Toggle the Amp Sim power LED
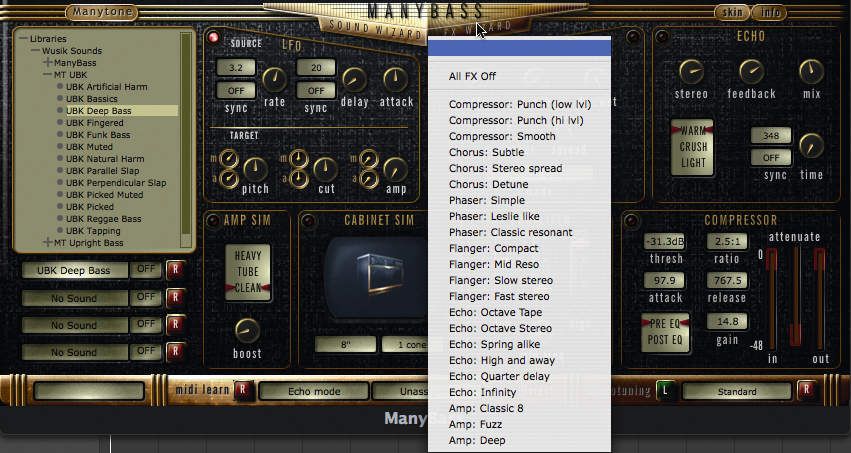The width and height of the screenshot is (851, 453). click(x=213, y=220)
